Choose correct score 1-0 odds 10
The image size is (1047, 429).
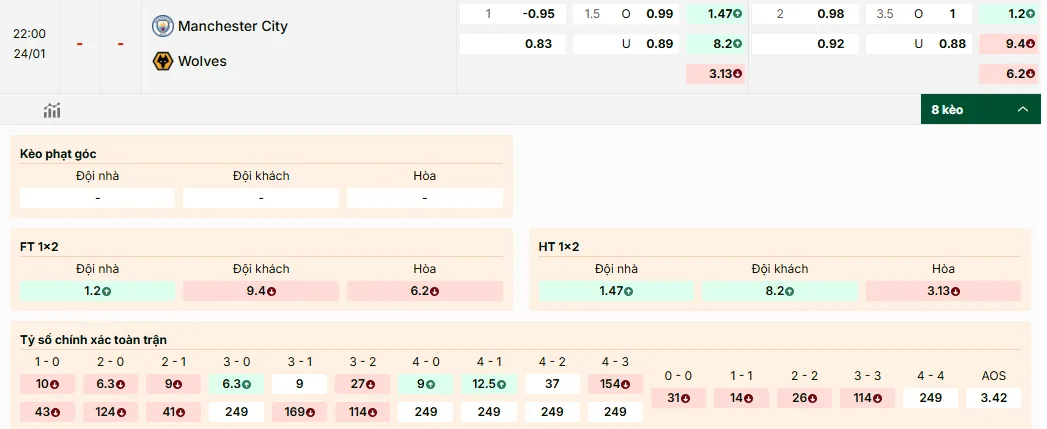tap(47, 384)
